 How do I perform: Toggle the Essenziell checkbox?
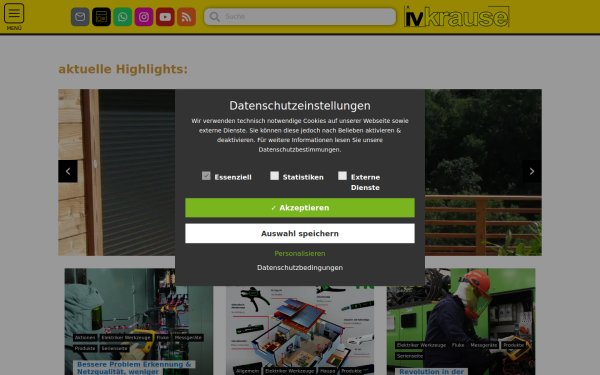pyautogui.click(x=206, y=176)
